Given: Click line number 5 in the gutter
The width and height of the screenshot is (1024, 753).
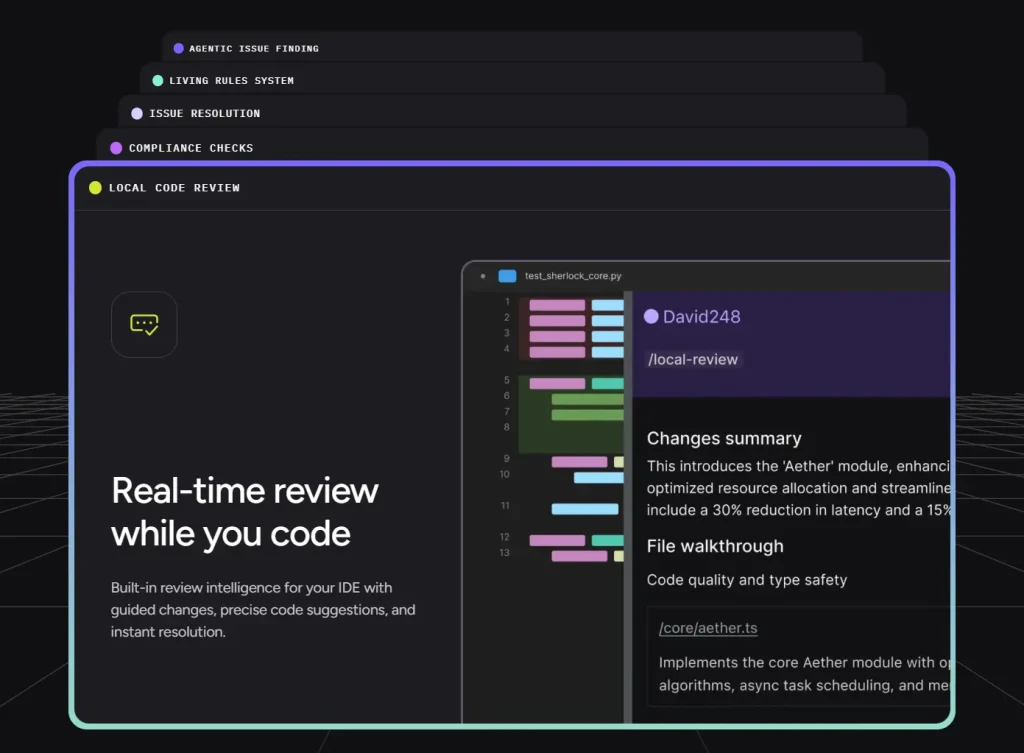Looking at the screenshot, I should [x=507, y=381].
